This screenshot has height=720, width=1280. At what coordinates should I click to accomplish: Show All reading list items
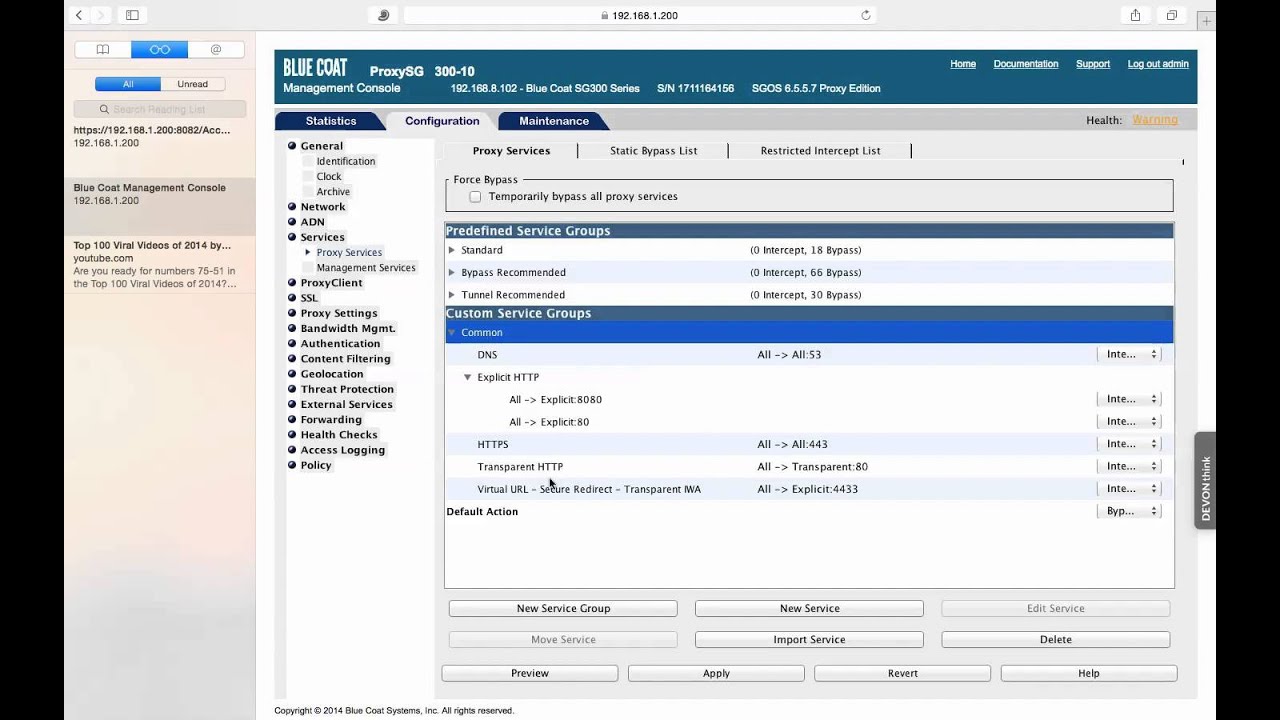pyautogui.click(x=128, y=84)
